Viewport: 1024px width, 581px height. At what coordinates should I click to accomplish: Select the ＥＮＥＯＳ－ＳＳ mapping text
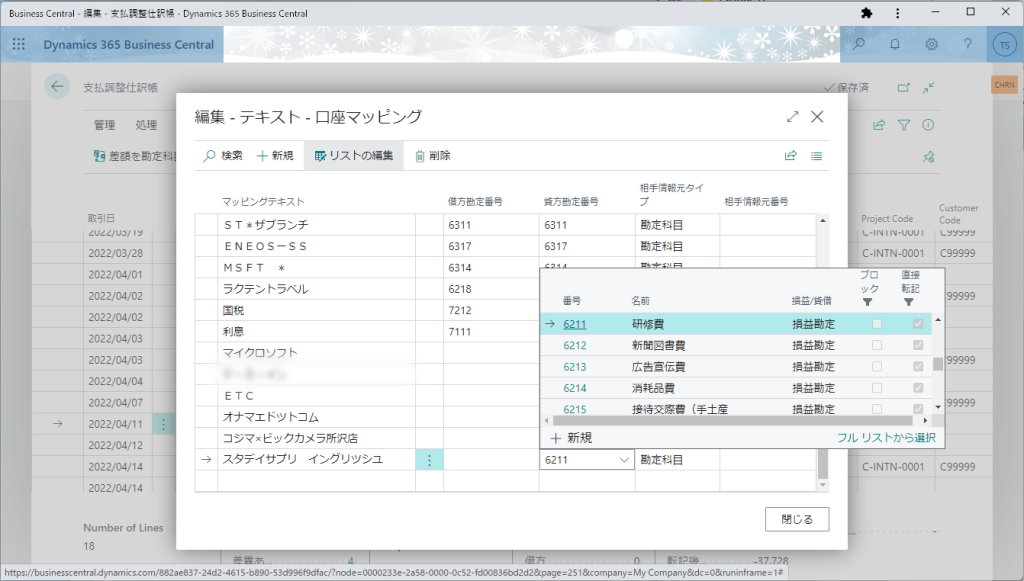(x=265, y=246)
